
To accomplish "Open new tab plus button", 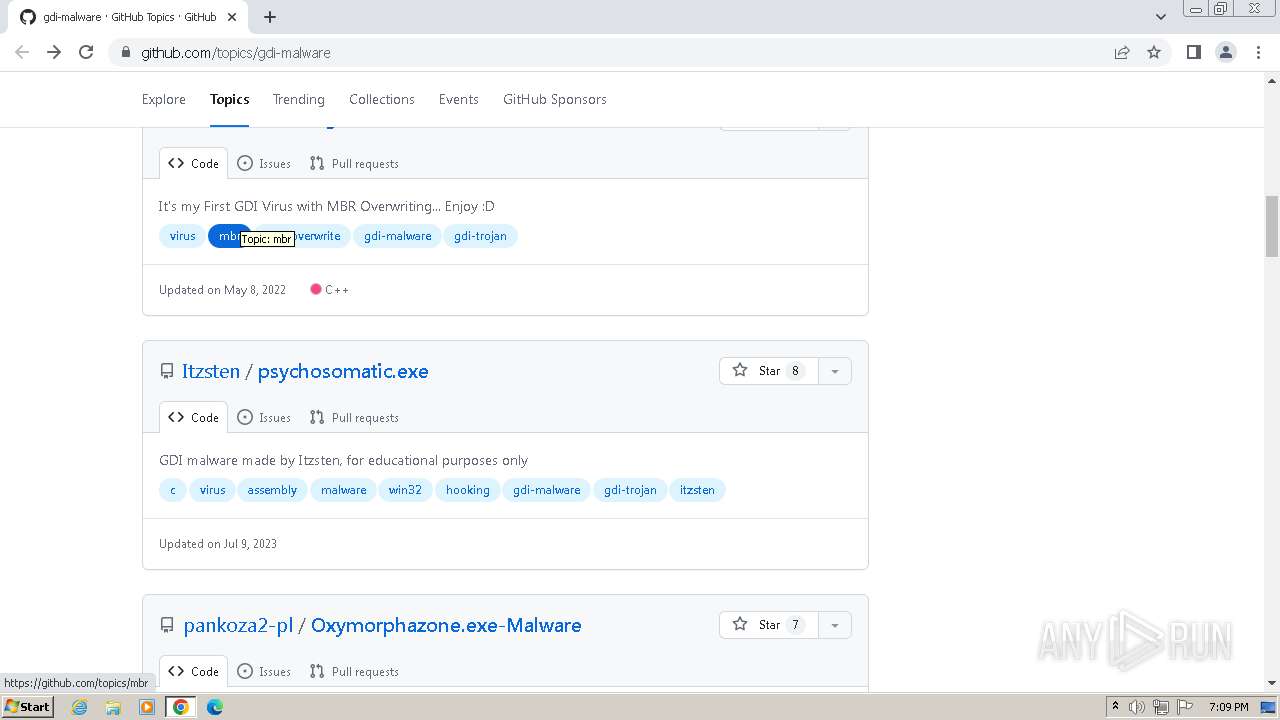I will coord(270,16).
